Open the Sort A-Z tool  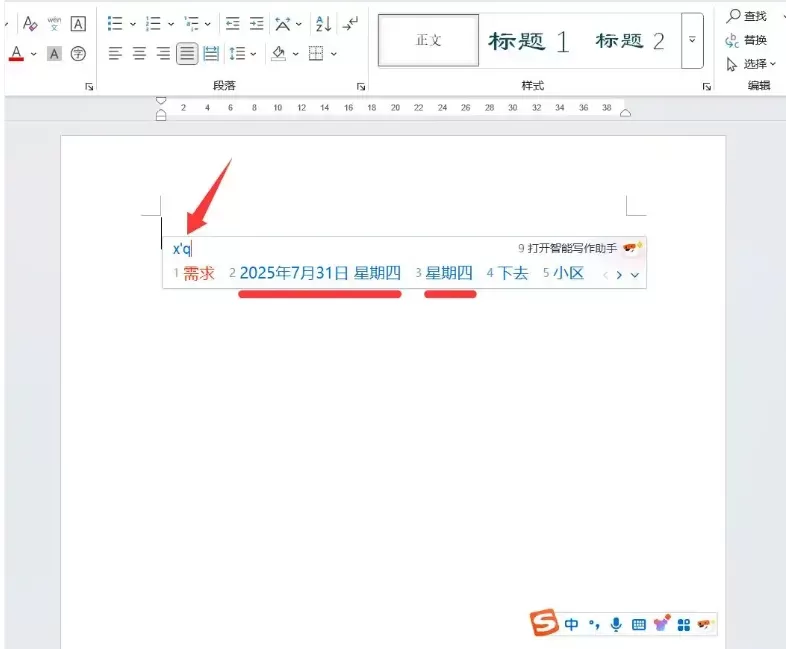point(323,23)
